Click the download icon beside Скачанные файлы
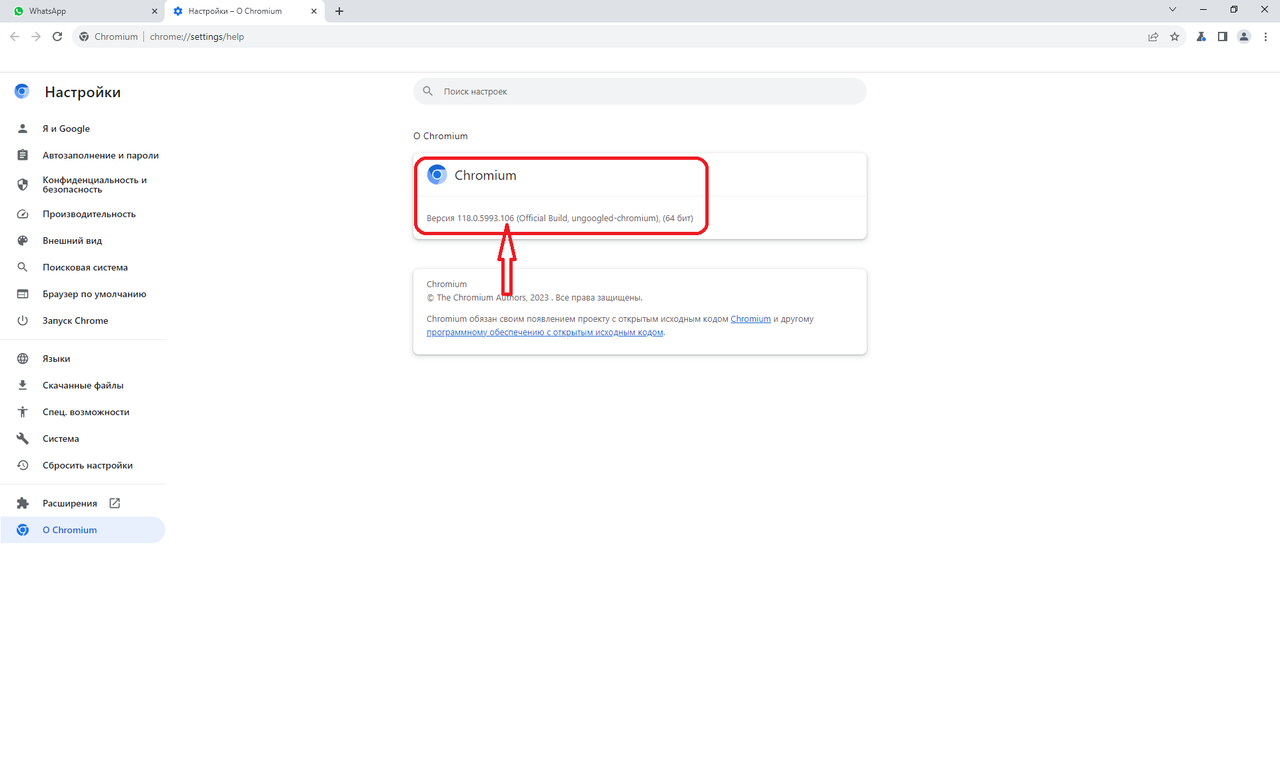 click(x=22, y=385)
